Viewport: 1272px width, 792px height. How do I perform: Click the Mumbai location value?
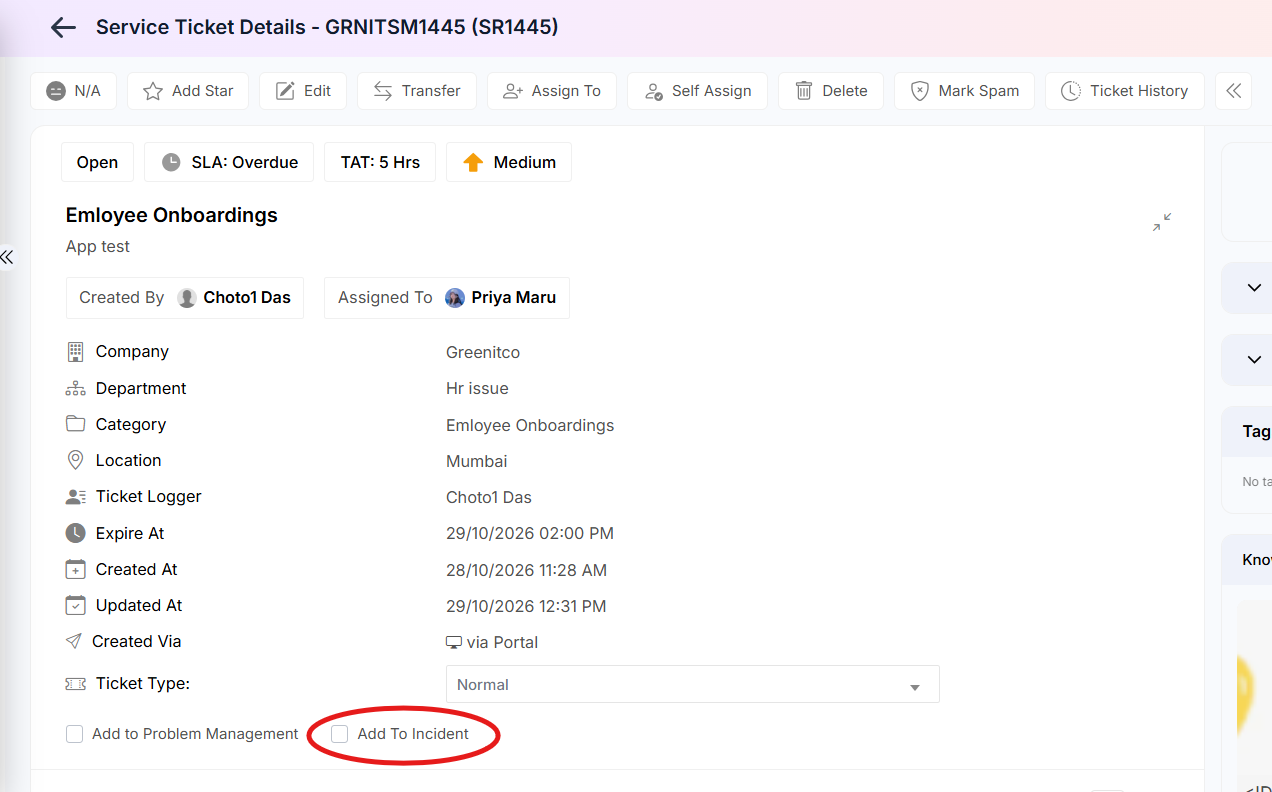[477, 461]
